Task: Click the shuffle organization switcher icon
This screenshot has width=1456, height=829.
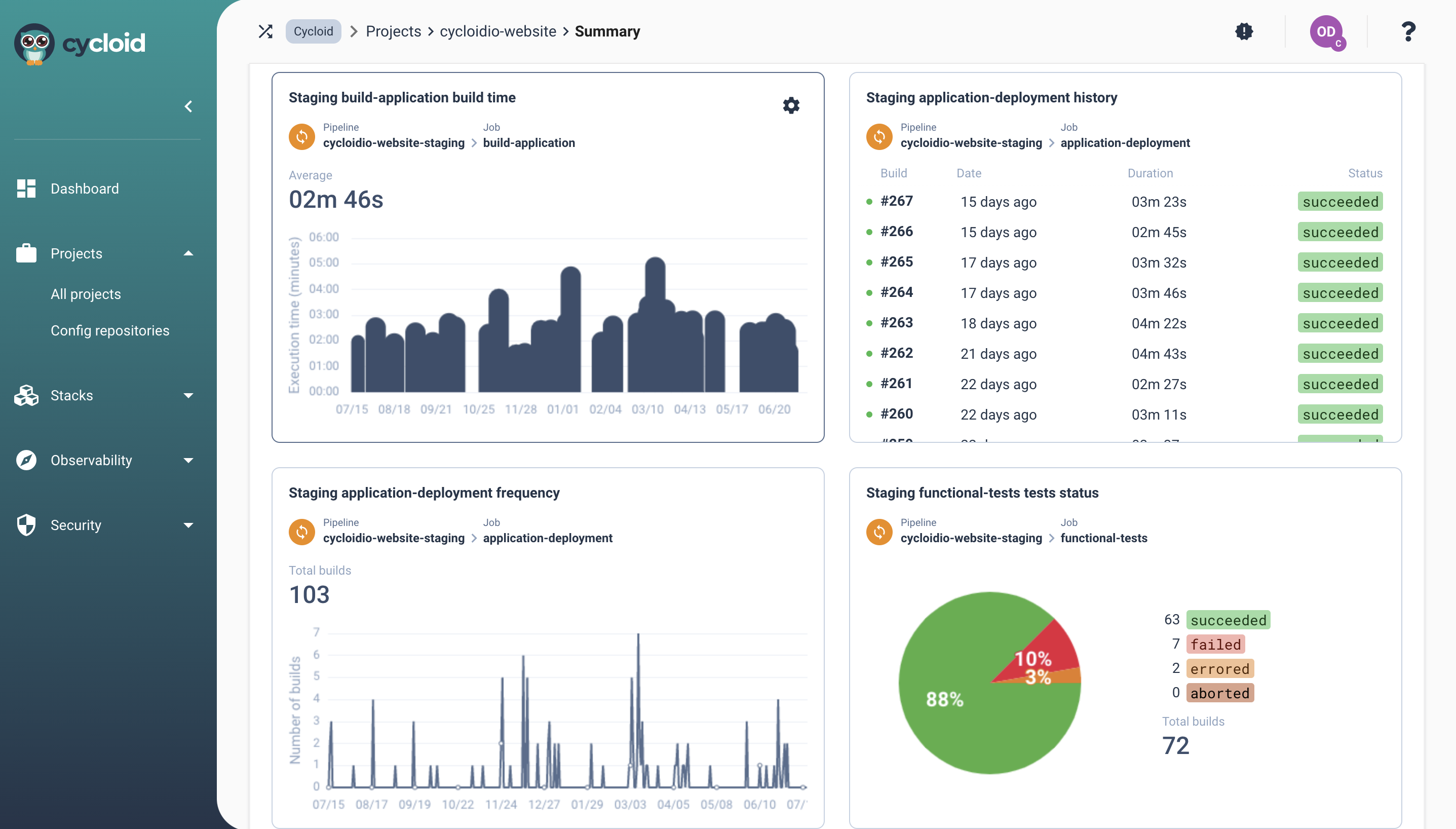Action: coord(266,31)
